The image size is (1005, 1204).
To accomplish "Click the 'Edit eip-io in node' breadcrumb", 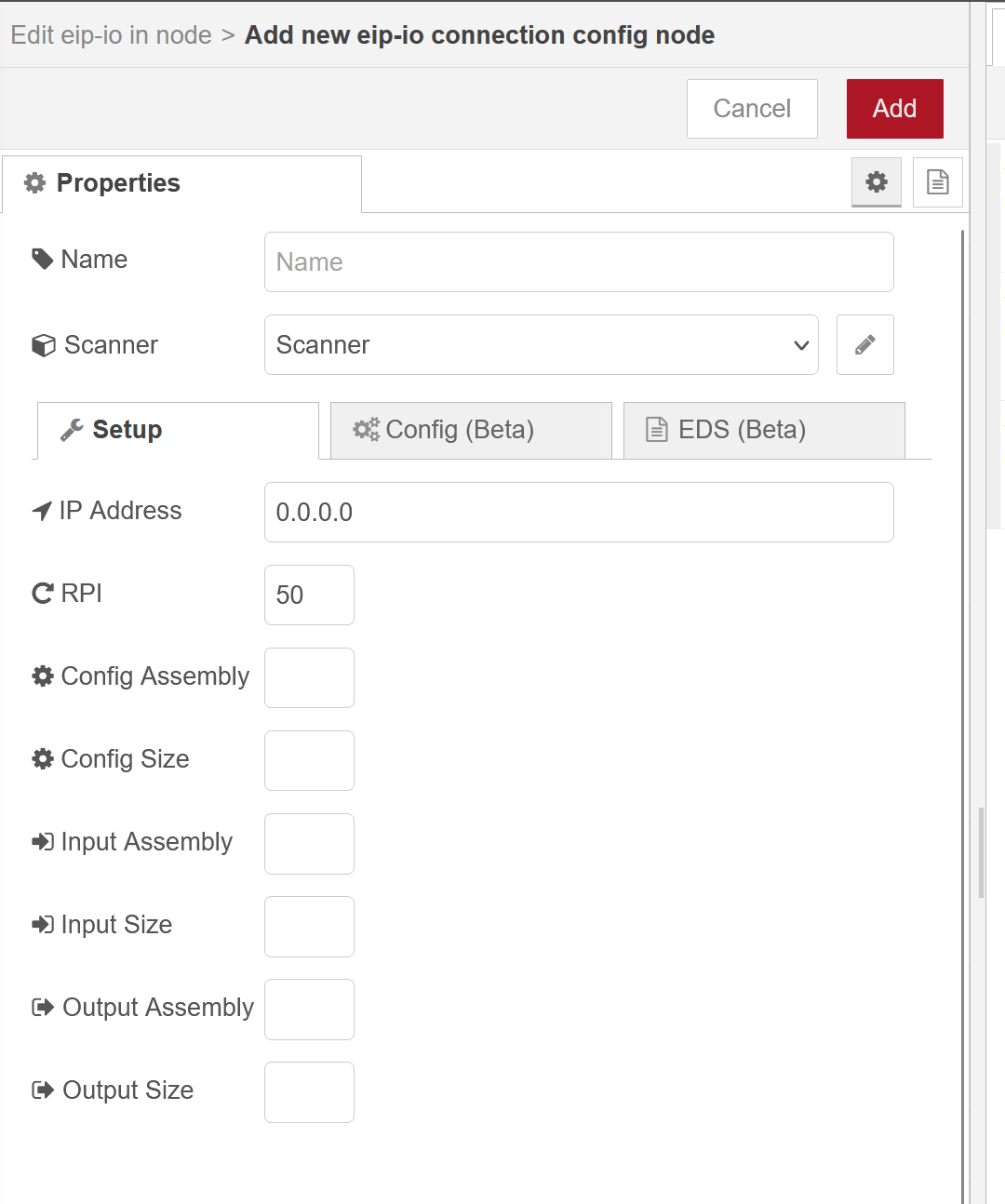I will [x=112, y=35].
